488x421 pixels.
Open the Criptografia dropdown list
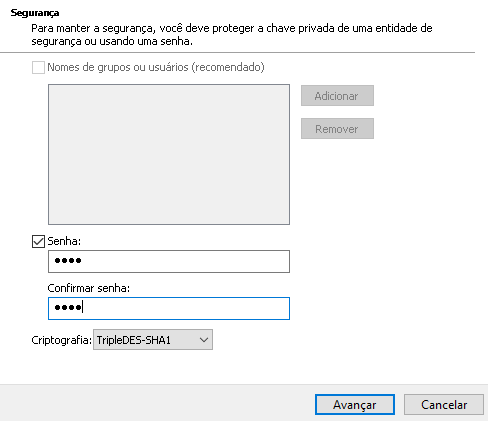pyautogui.click(x=153, y=340)
